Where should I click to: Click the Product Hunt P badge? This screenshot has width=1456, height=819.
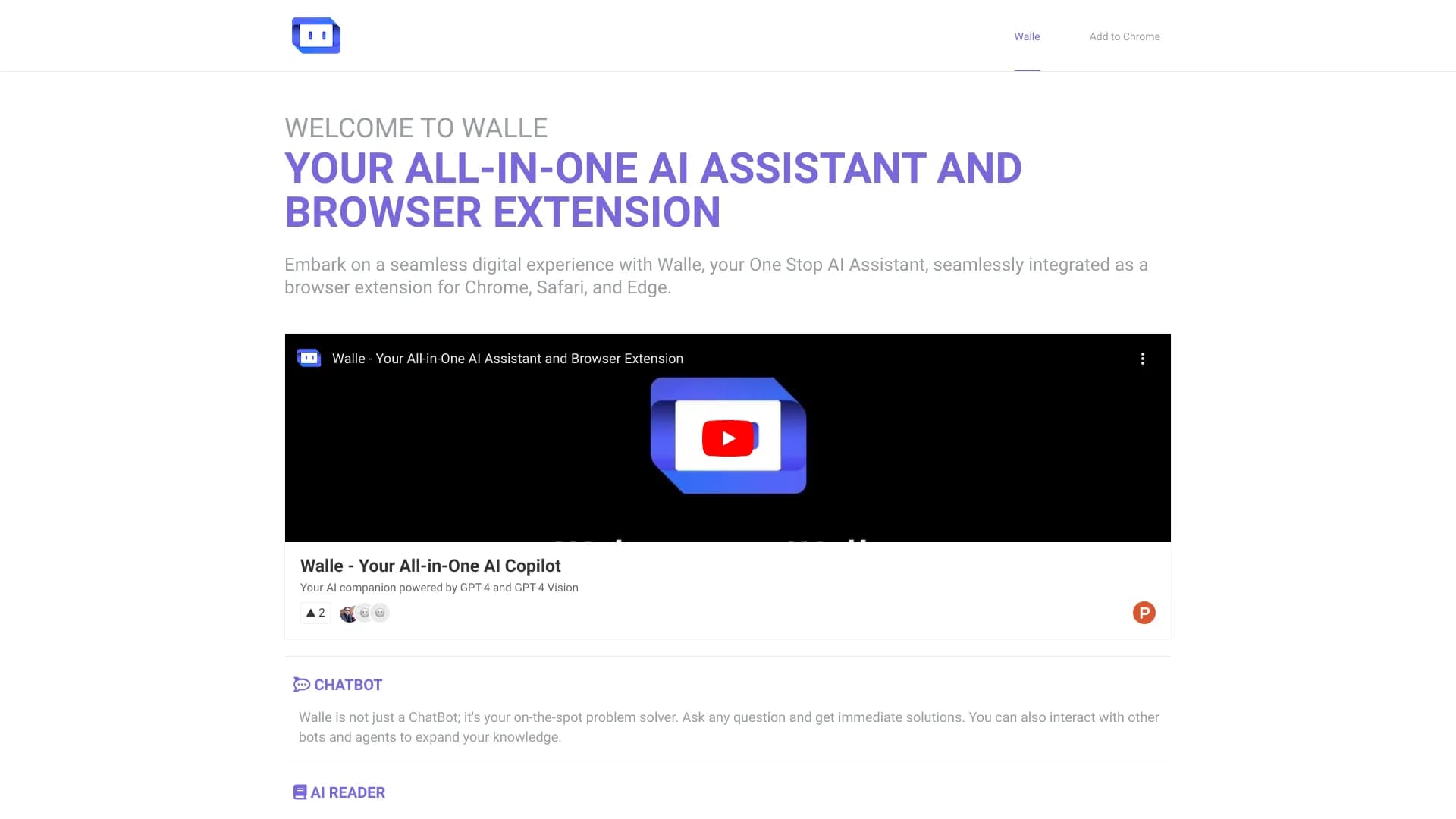[x=1144, y=612]
